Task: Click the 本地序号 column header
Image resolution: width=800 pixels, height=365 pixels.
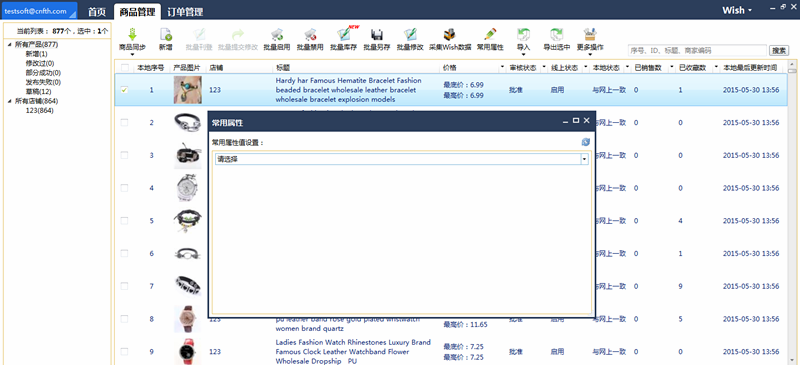Action: [x=151, y=68]
